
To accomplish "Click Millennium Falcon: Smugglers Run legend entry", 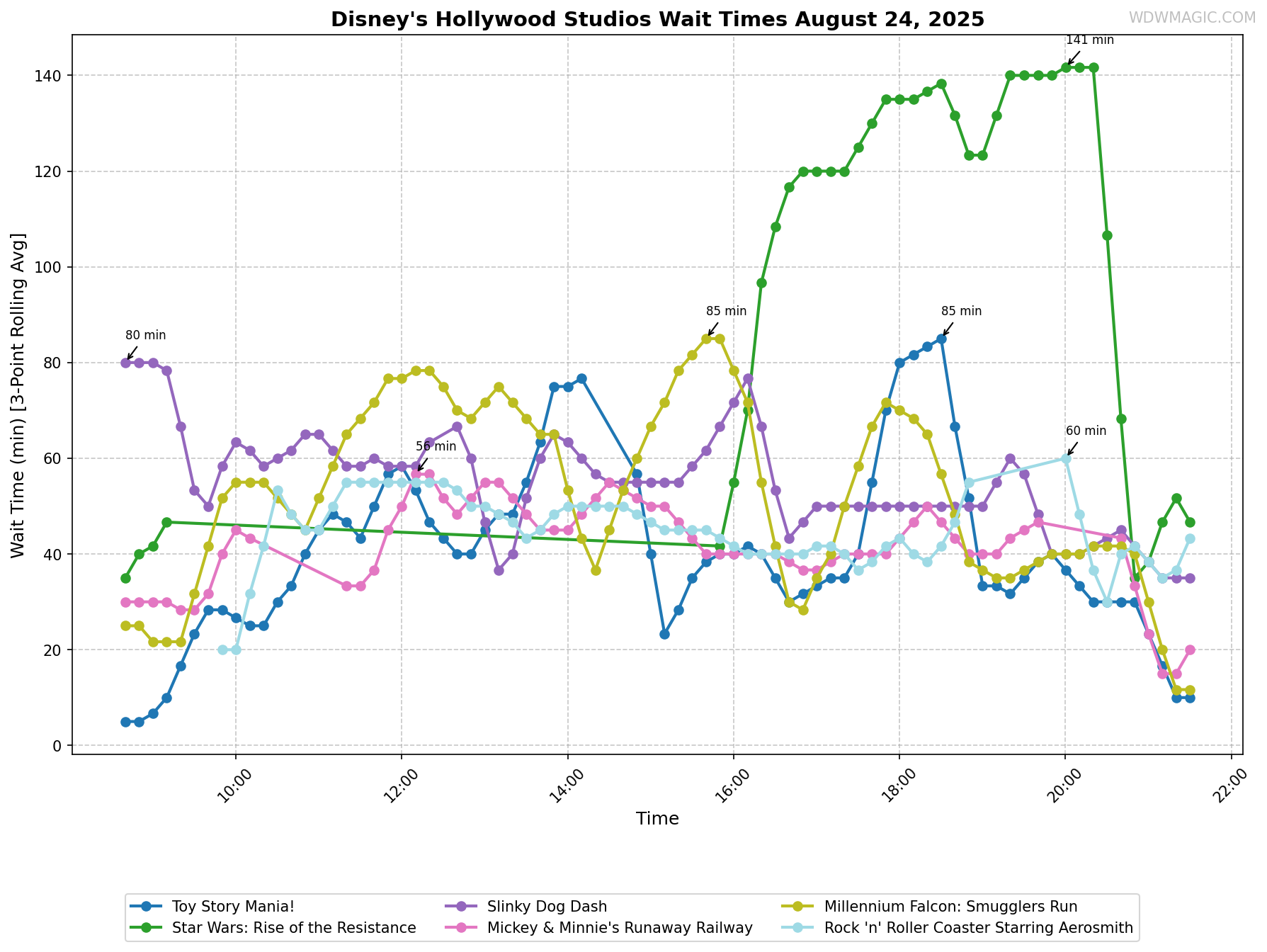I will pyautogui.click(x=931, y=907).
